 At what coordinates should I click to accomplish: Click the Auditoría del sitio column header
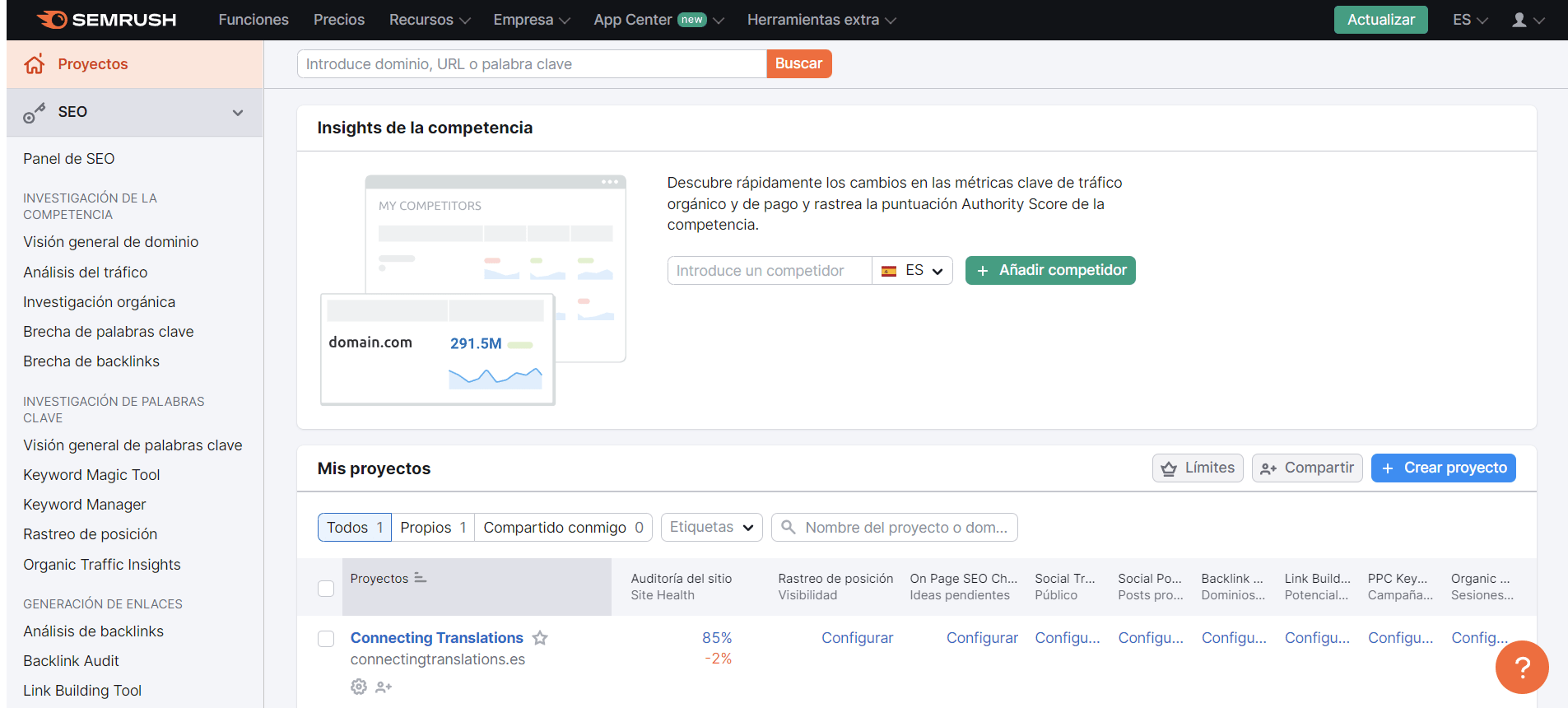click(682, 579)
